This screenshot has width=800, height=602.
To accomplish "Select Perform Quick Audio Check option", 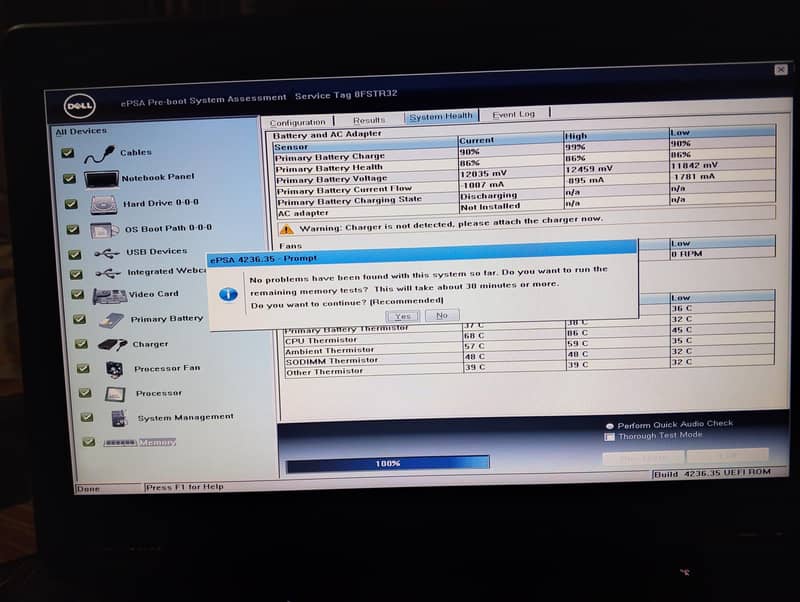I will pyautogui.click(x=609, y=426).
